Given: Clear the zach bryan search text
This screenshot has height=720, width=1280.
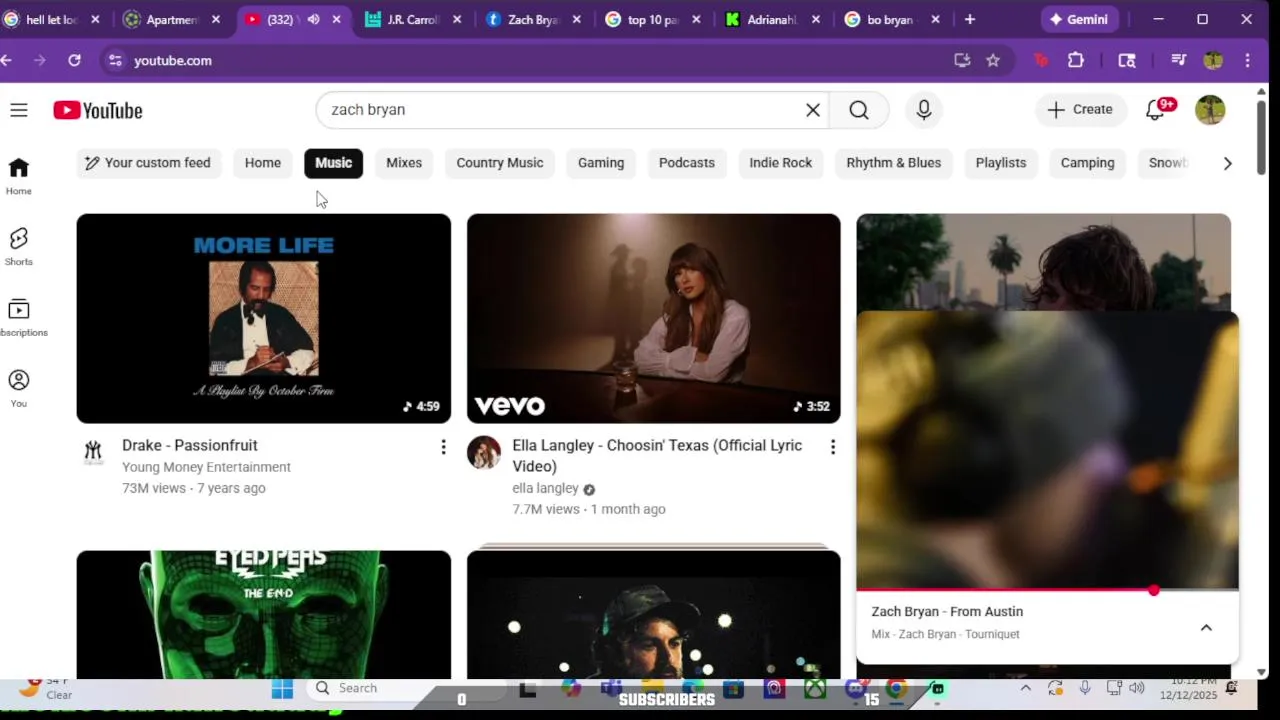Looking at the screenshot, I should [813, 110].
